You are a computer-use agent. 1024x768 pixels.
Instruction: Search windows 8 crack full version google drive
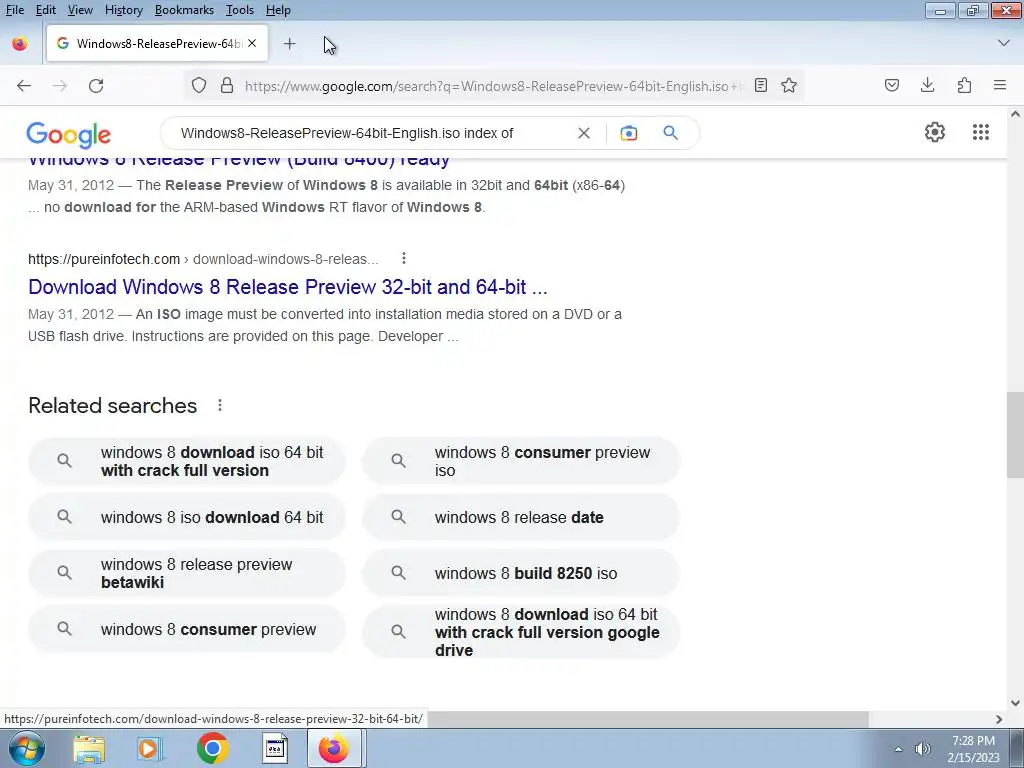(x=521, y=632)
